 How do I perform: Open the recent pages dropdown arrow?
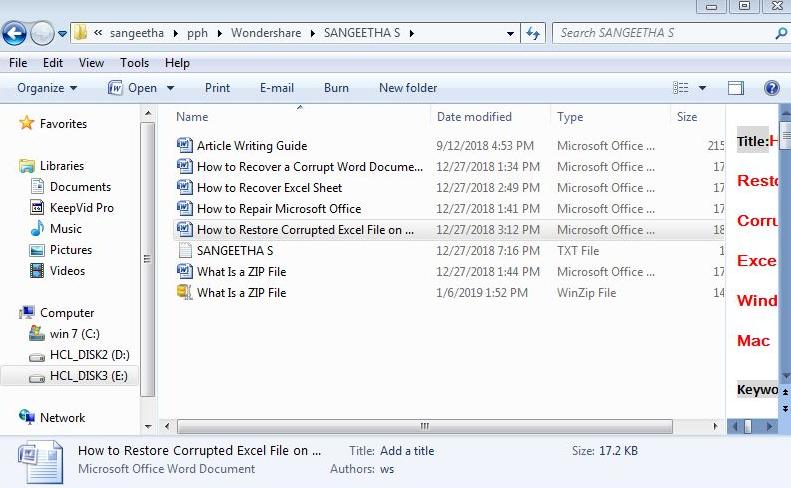[x=62, y=34]
